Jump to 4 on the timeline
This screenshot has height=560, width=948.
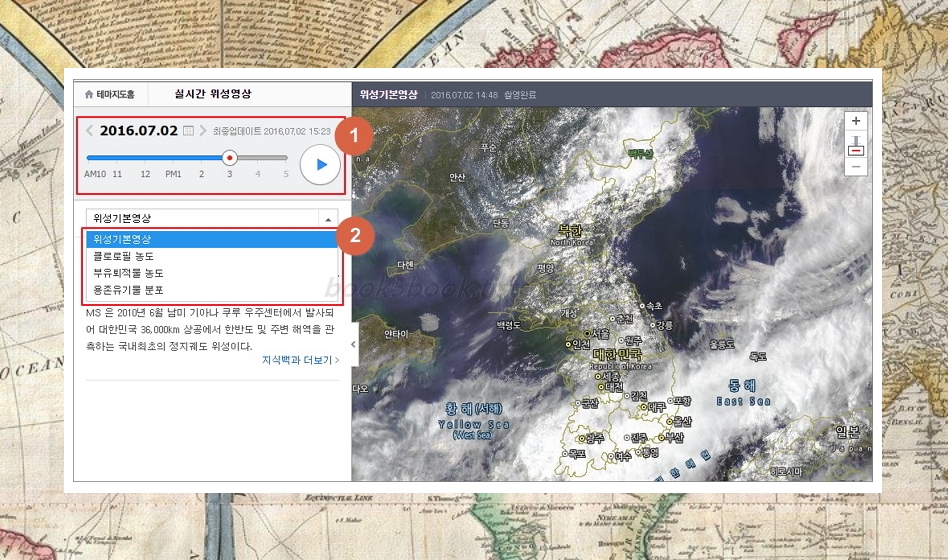click(x=258, y=174)
